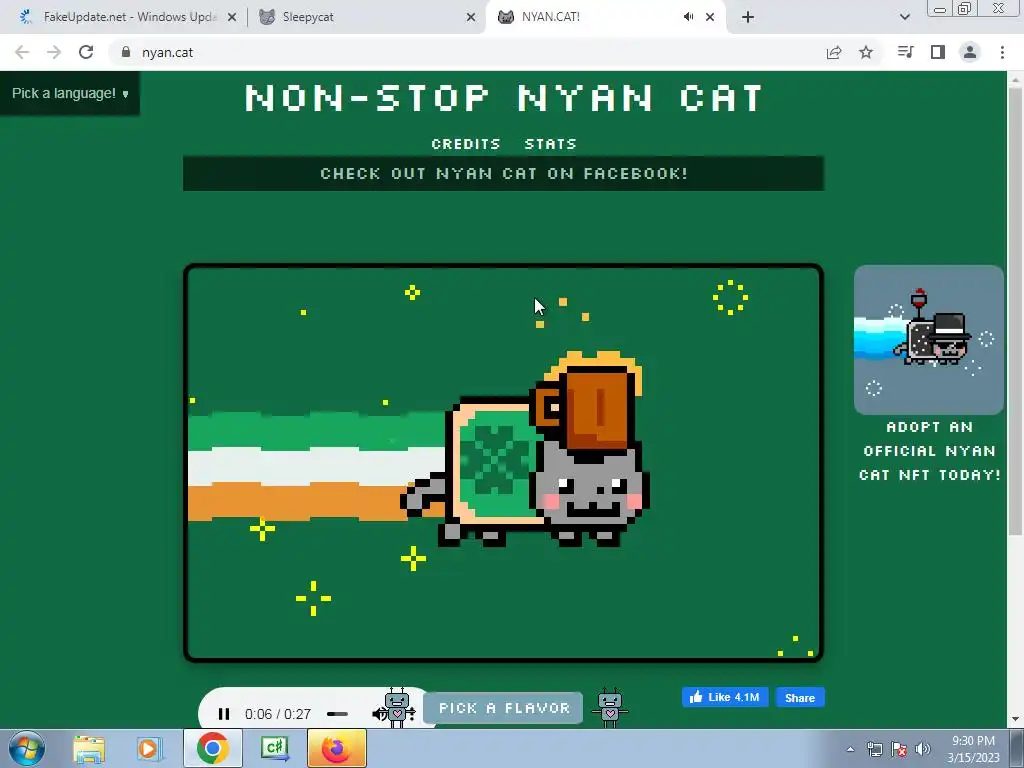Close the NYAN.CAT! tab
This screenshot has height=768, width=1024.
point(710,17)
